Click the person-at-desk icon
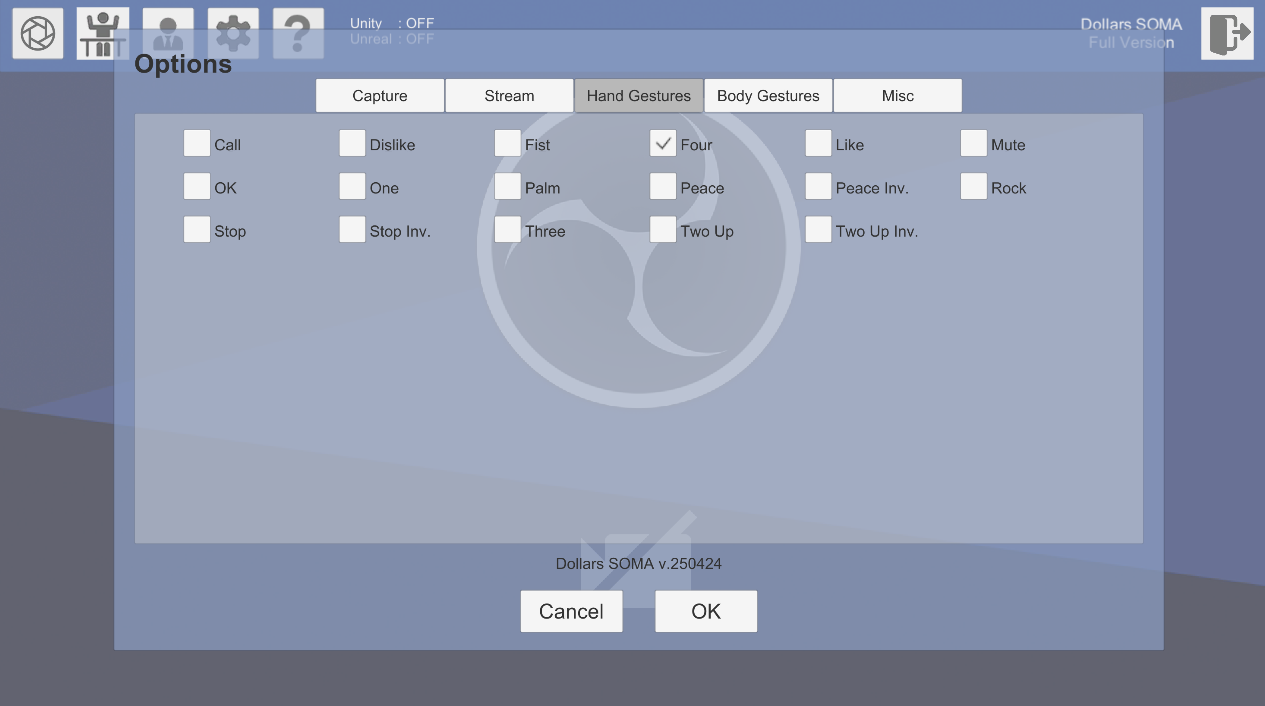Viewport: 1265px width, 706px height. point(103,34)
